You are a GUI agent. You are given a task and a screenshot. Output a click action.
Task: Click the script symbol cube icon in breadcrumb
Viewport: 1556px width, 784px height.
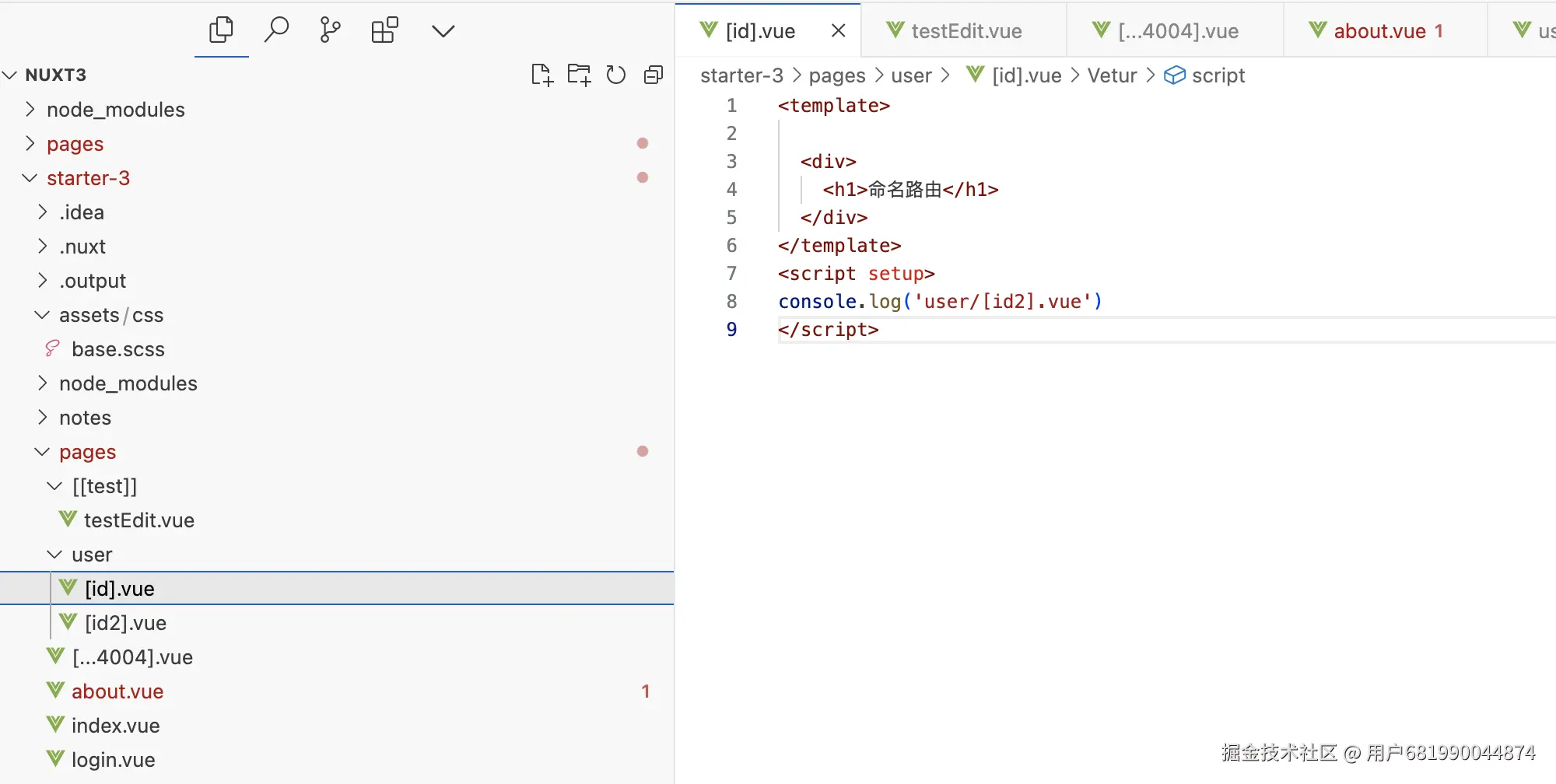click(1175, 75)
